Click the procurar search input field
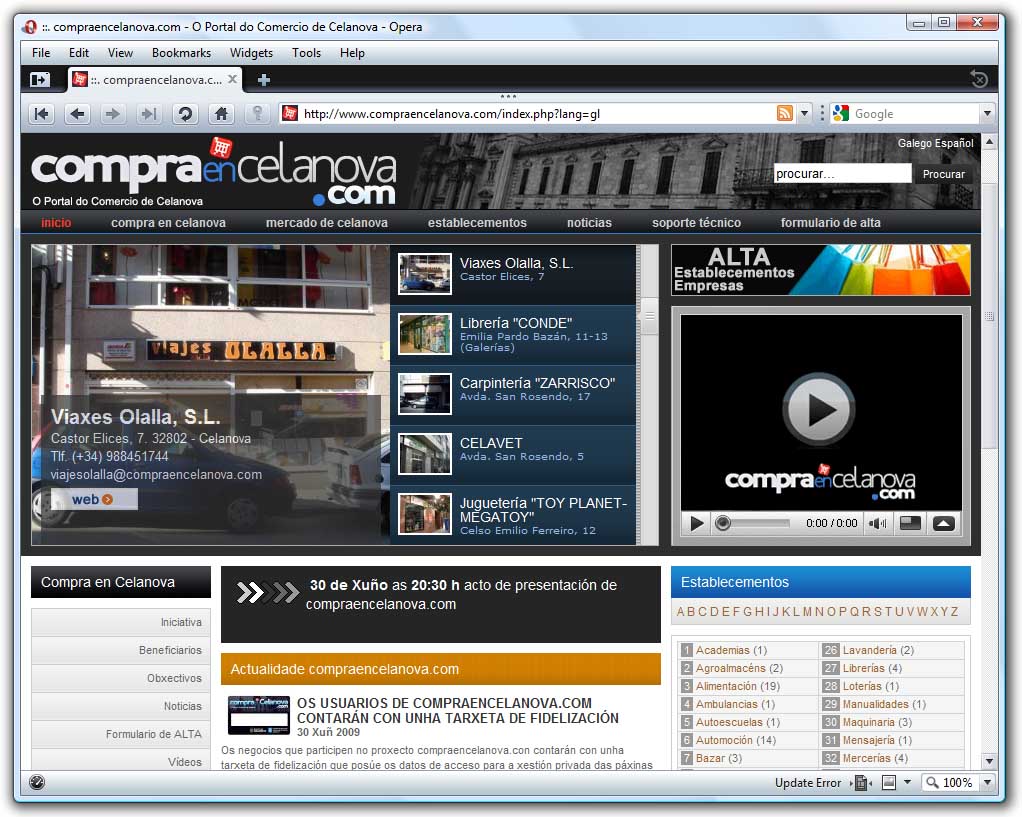1022x817 pixels. [842, 173]
